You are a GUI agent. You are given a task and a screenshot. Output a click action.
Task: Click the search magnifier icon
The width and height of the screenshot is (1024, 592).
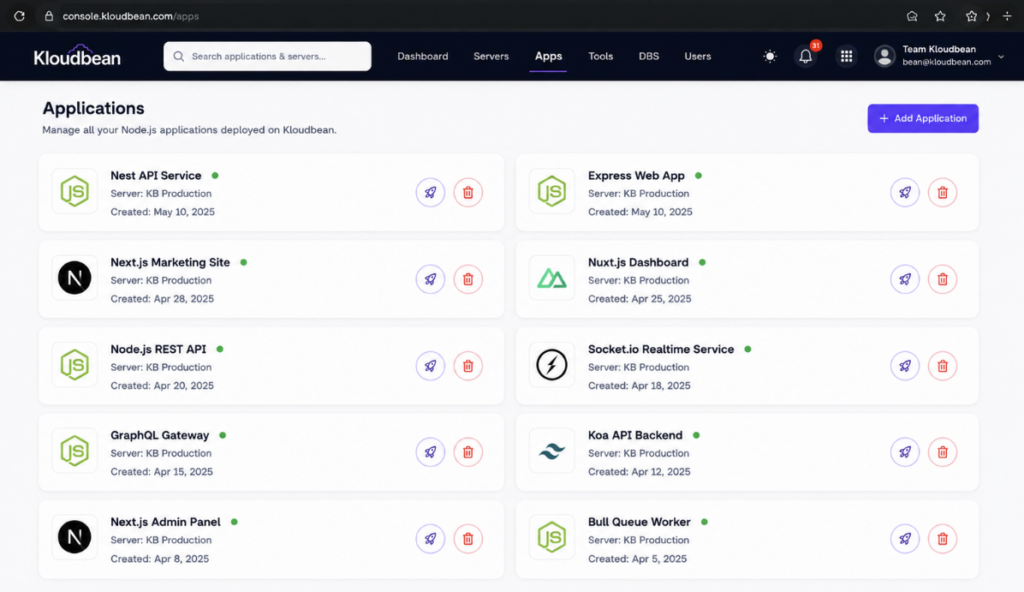coord(178,56)
